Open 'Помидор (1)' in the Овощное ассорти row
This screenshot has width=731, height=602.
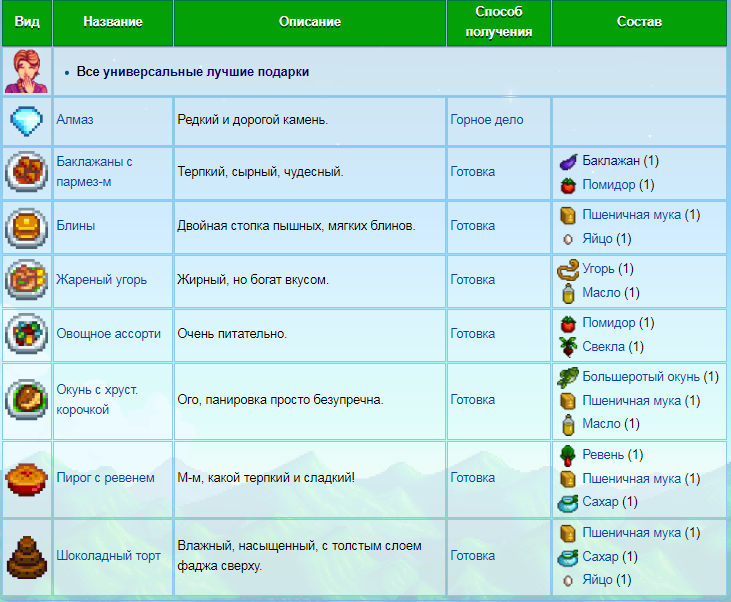pos(618,323)
